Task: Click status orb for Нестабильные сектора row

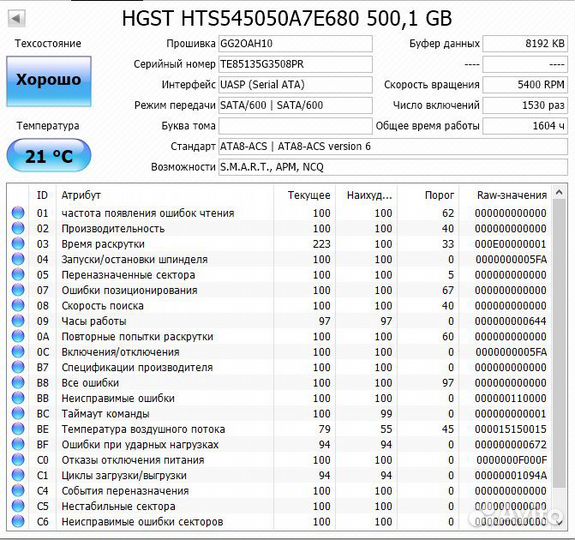Action: pyautogui.click(x=18, y=506)
